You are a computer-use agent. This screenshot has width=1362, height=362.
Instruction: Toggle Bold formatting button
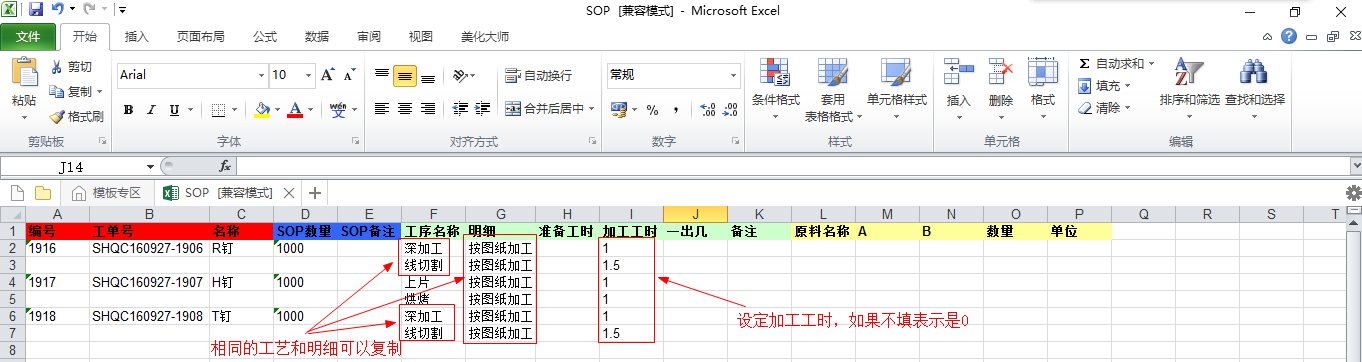click(129, 110)
